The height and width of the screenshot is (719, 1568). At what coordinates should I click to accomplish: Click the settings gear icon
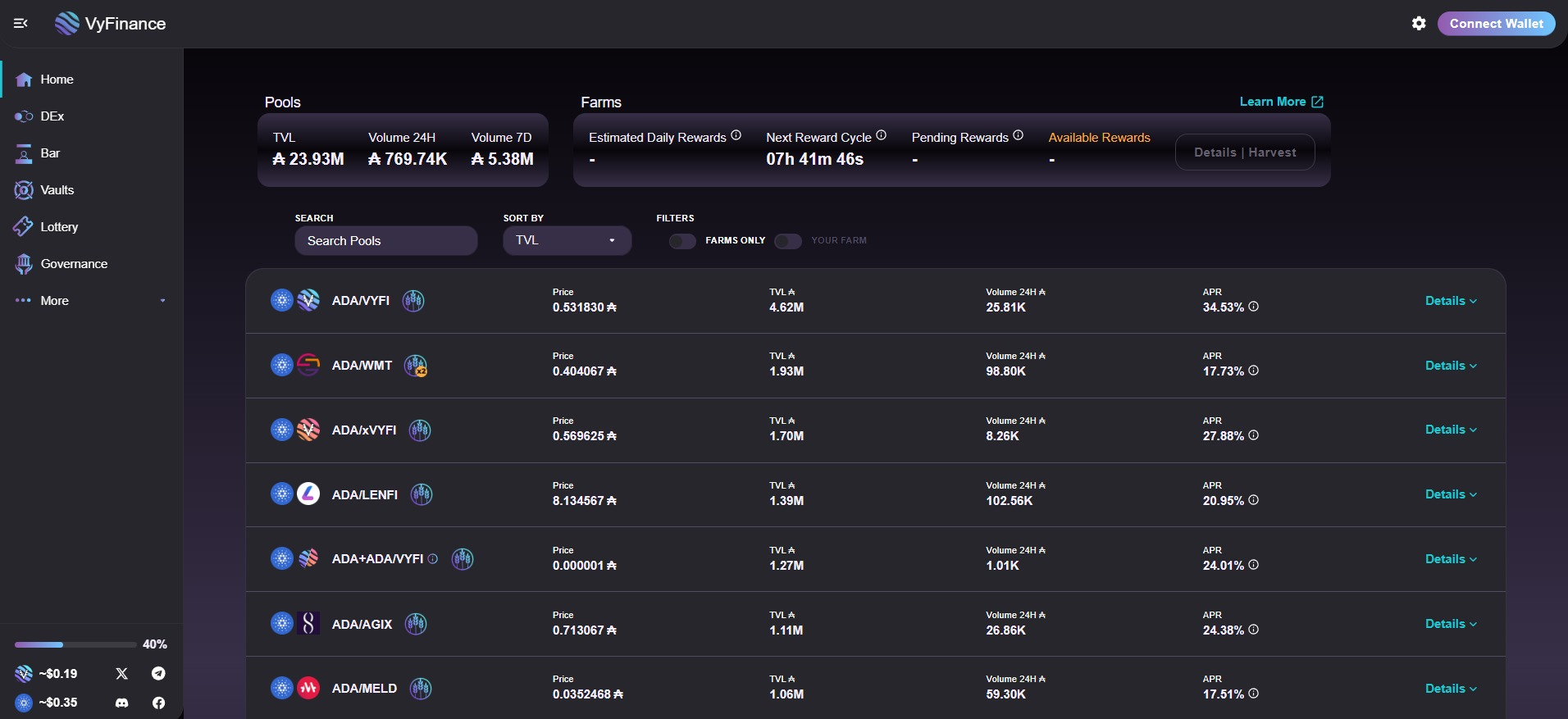(x=1419, y=24)
